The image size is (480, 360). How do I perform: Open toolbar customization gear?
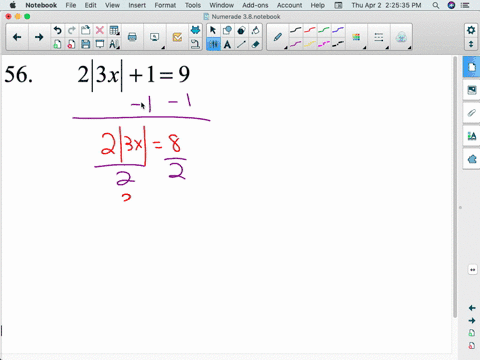[x=471, y=30]
